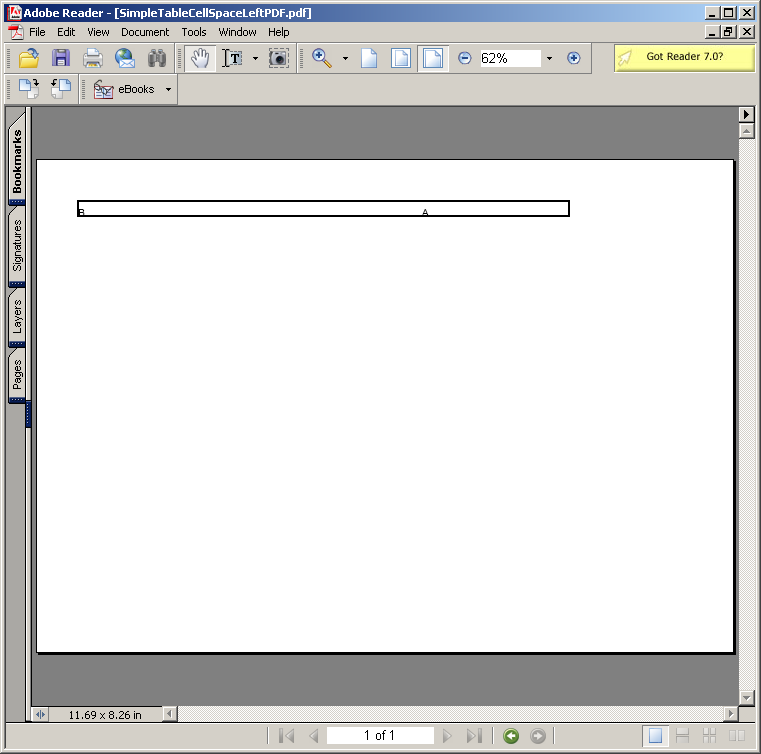761x754 pixels.
Task: Click the horizontal scrollbar left arrow
Action: (169, 714)
